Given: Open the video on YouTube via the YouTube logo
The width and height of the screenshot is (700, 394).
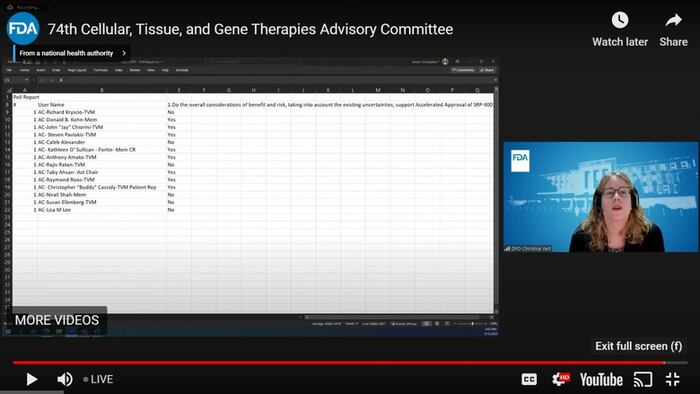Looking at the screenshot, I should [x=601, y=380].
